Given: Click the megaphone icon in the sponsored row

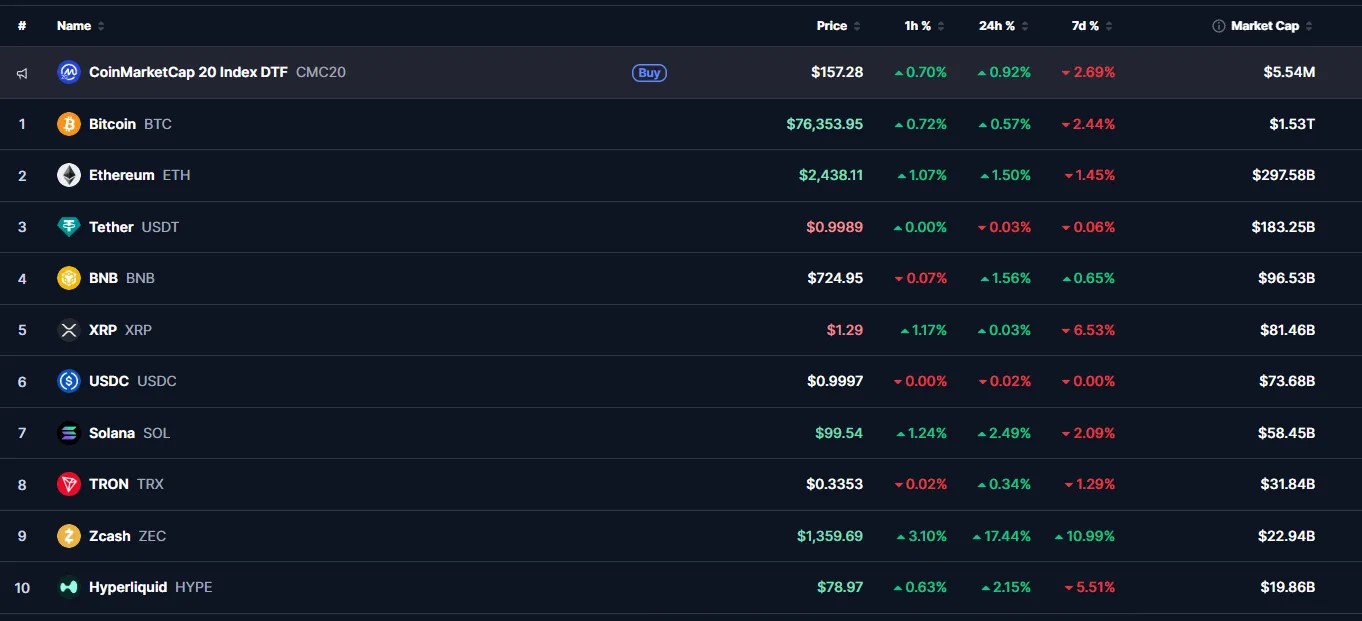Looking at the screenshot, I should (x=22, y=73).
